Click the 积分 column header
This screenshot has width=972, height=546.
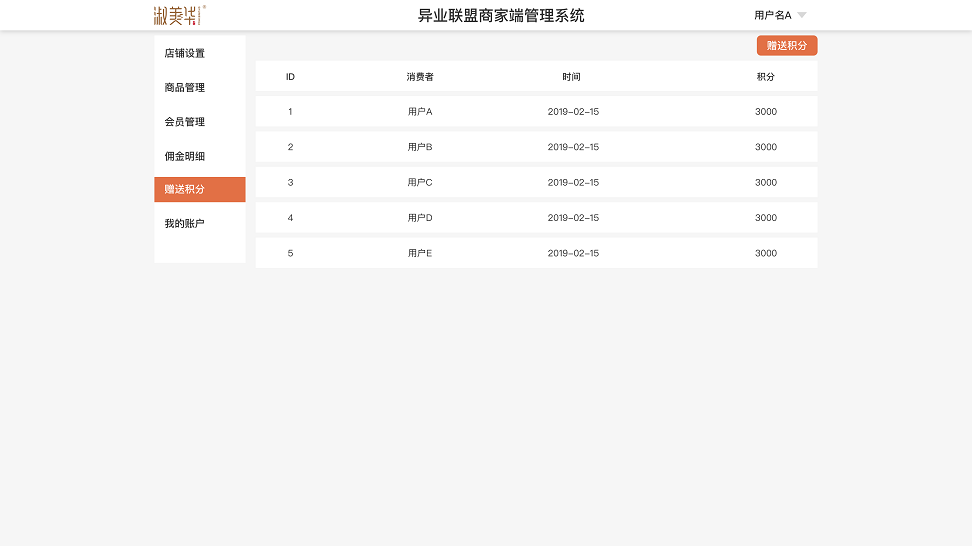tap(765, 77)
